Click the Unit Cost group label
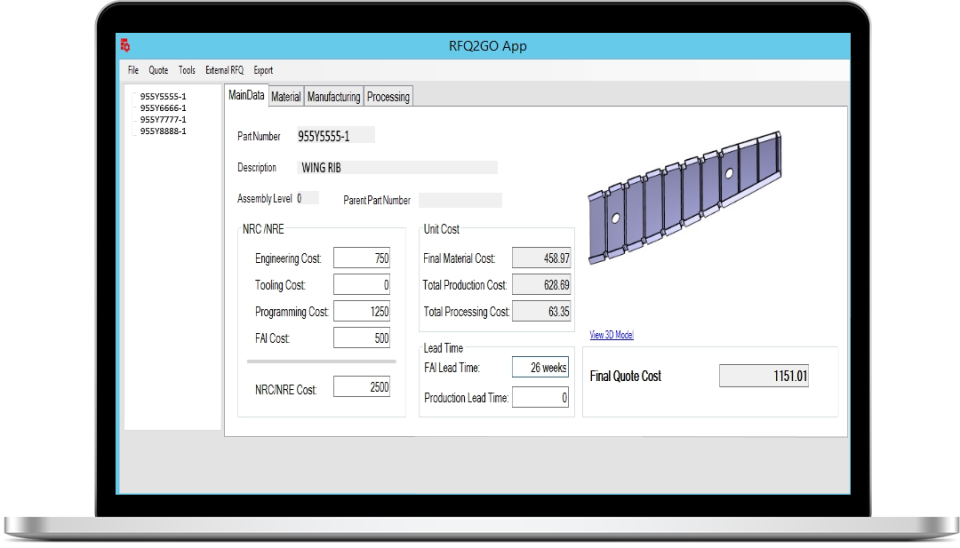 pos(441,229)
